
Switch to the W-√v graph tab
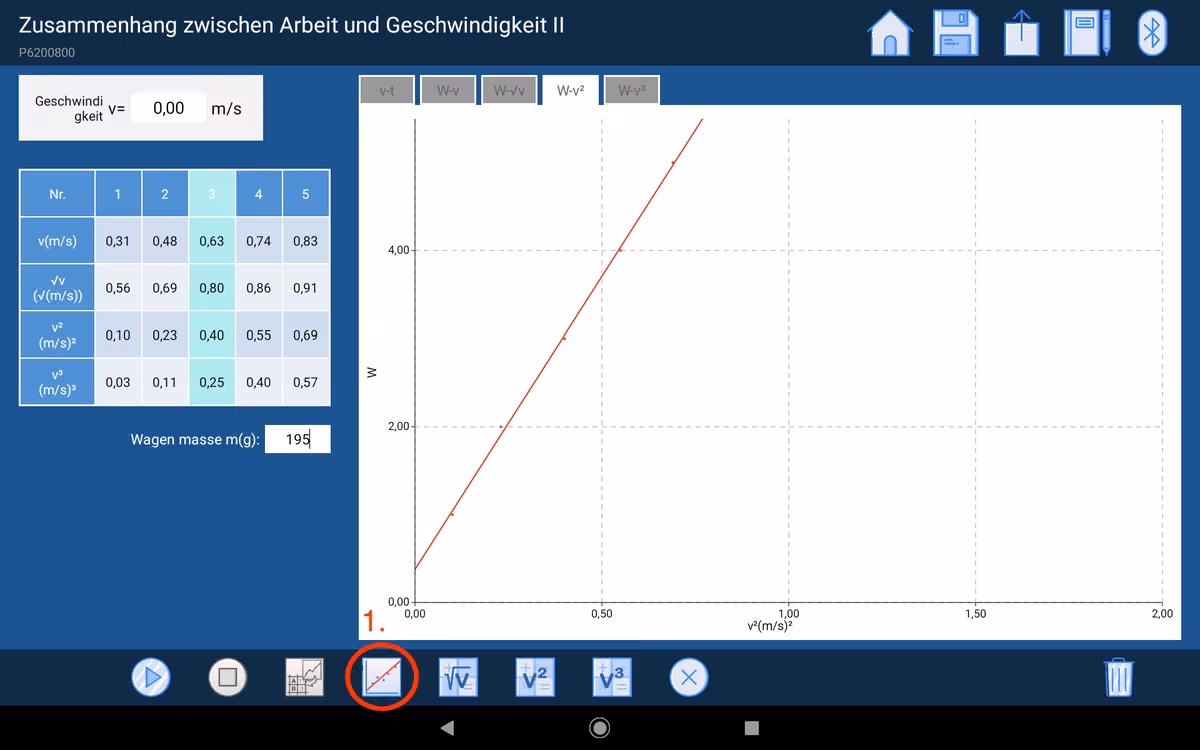(x=509, y=90)
